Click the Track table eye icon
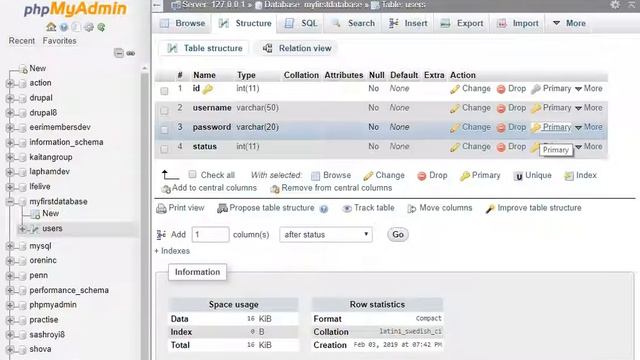The width and height of the screenshot is (640, 360). (x=347, y=209)
